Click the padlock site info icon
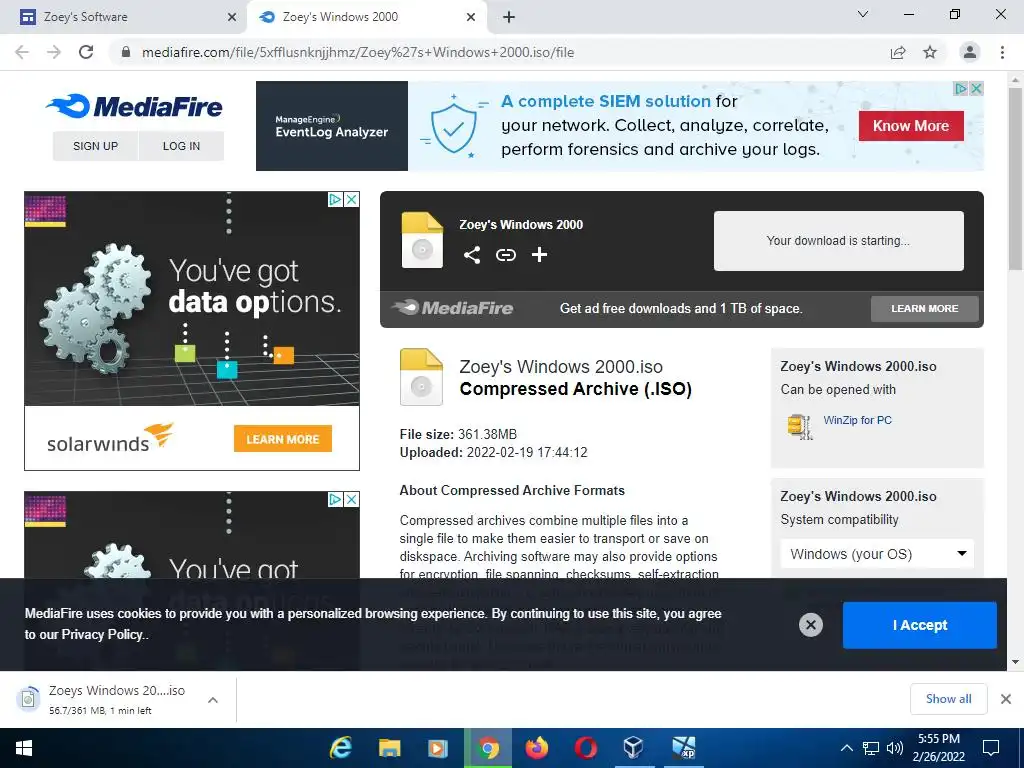 click(126, 52)
